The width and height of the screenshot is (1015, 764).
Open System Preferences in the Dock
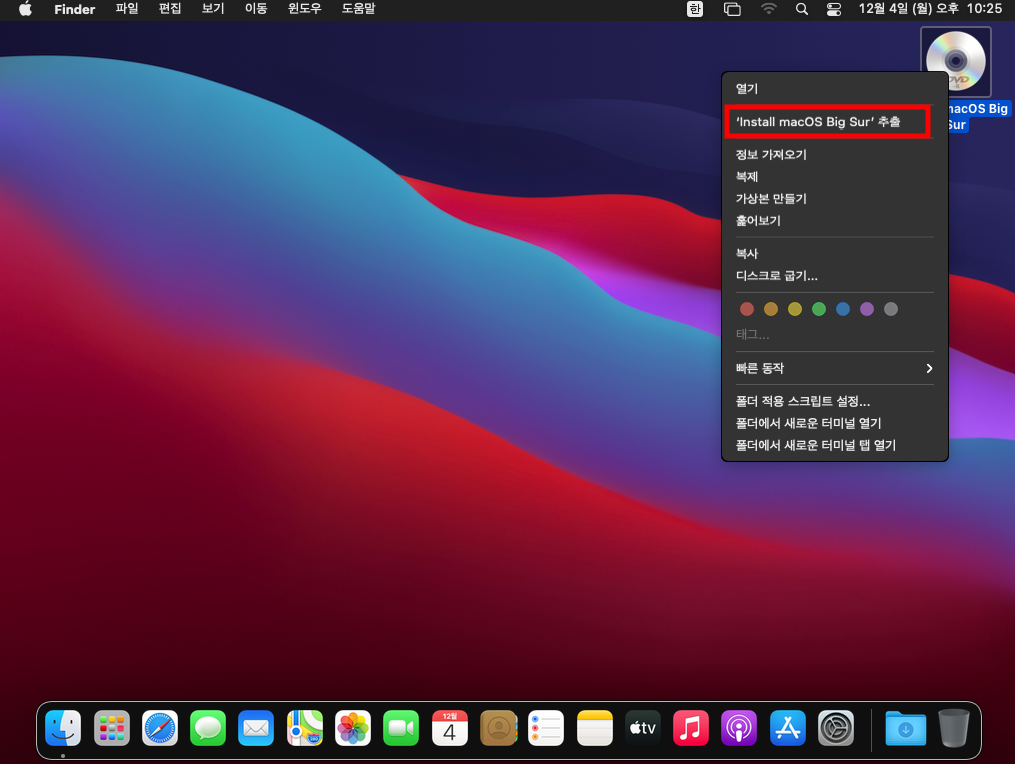(x=836, y=728)
